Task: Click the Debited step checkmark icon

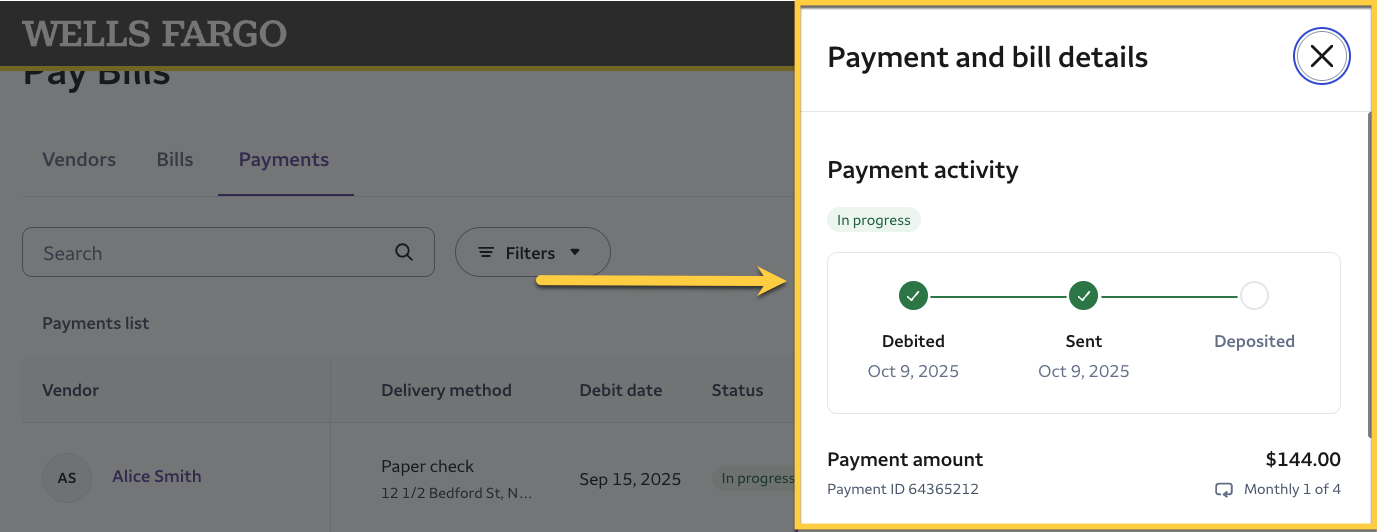Action: coord(913,296)
